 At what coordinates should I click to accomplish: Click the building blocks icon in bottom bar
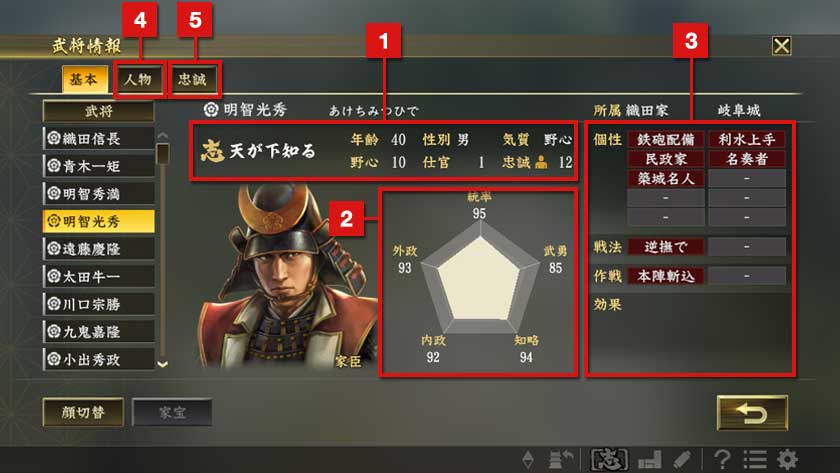650,460
